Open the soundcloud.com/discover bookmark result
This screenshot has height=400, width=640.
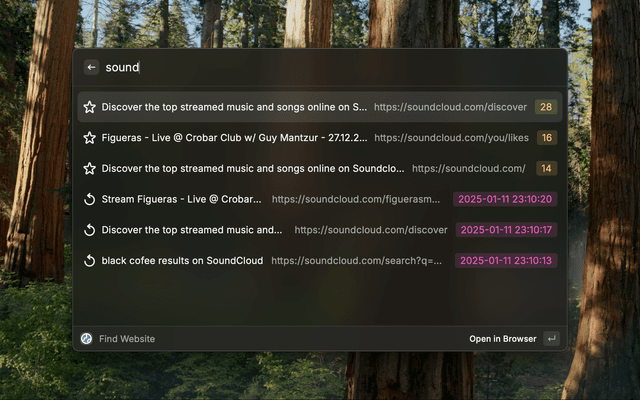point(234,107)
